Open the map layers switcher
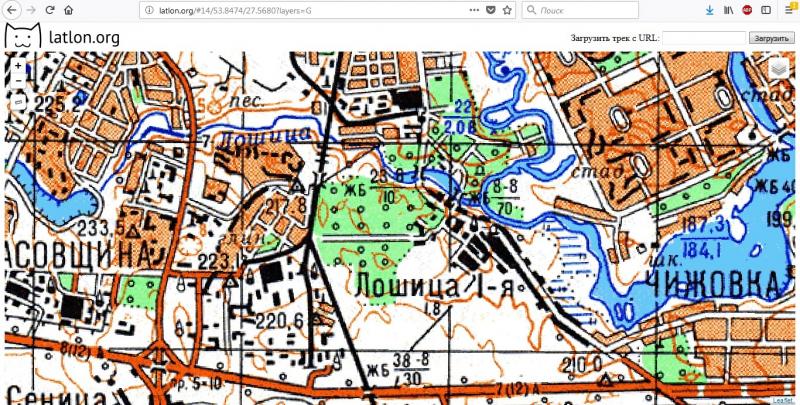 [x=780, y=70]
